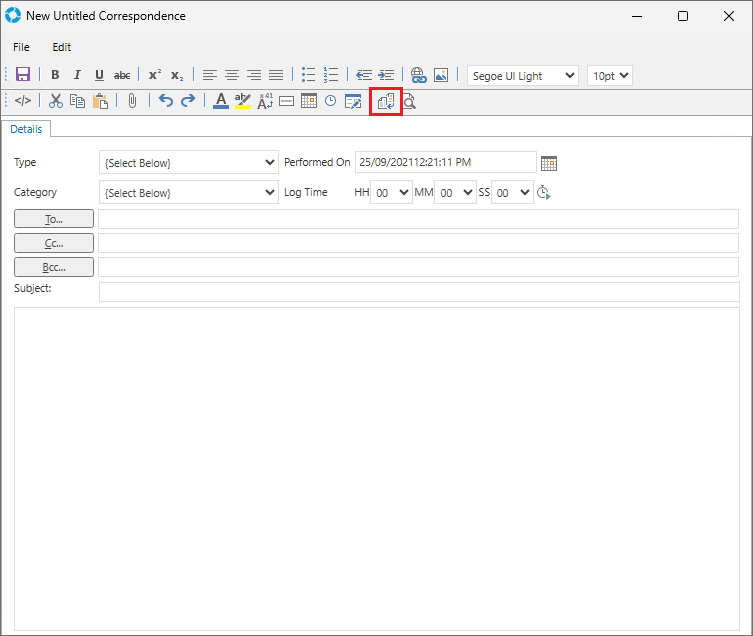Click the To... button
The height and width of the screenshot is (636, 753).
54,219
